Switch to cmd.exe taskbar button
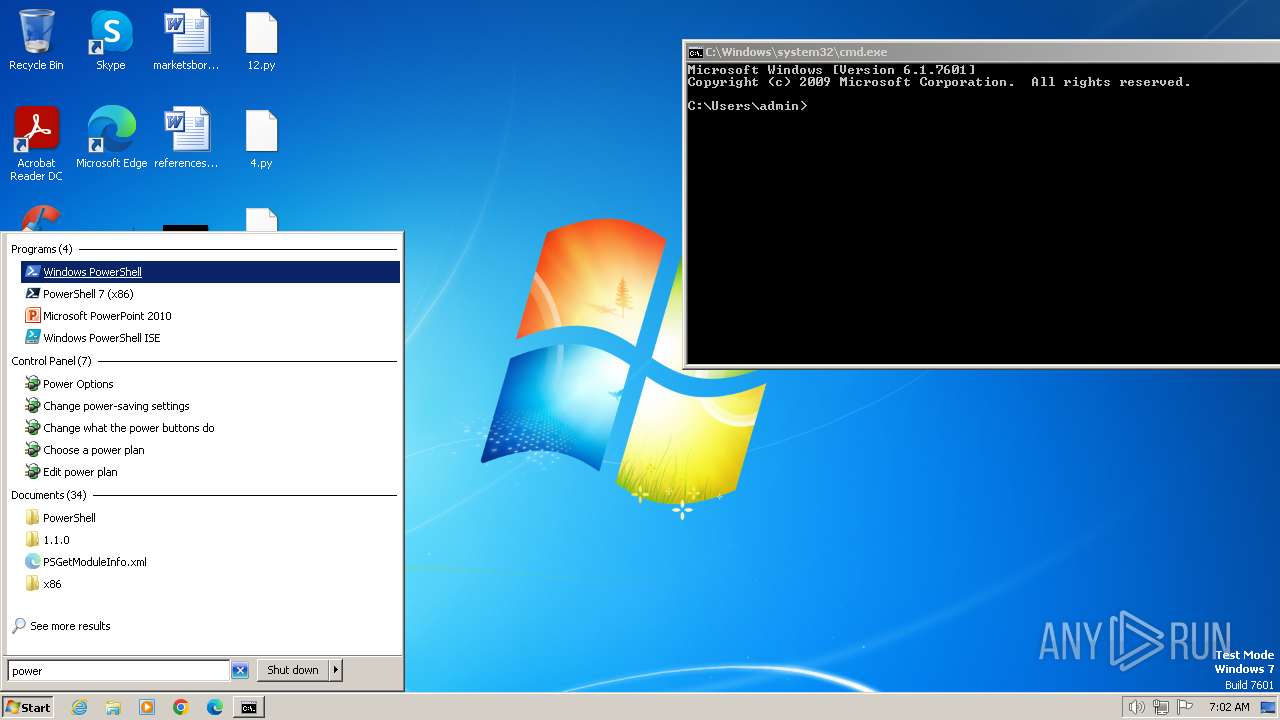The height and width of the screenshot is (720, 1280). 249,707
